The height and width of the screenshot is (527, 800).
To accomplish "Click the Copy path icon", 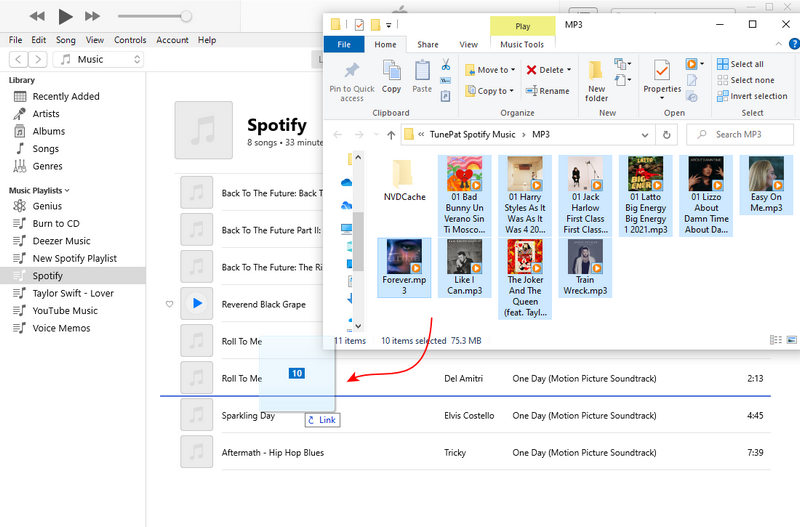I will click(x=445, y=81).
